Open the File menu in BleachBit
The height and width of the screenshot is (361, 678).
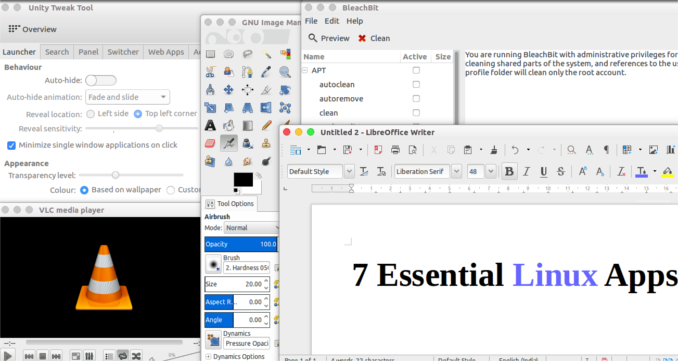311,21
